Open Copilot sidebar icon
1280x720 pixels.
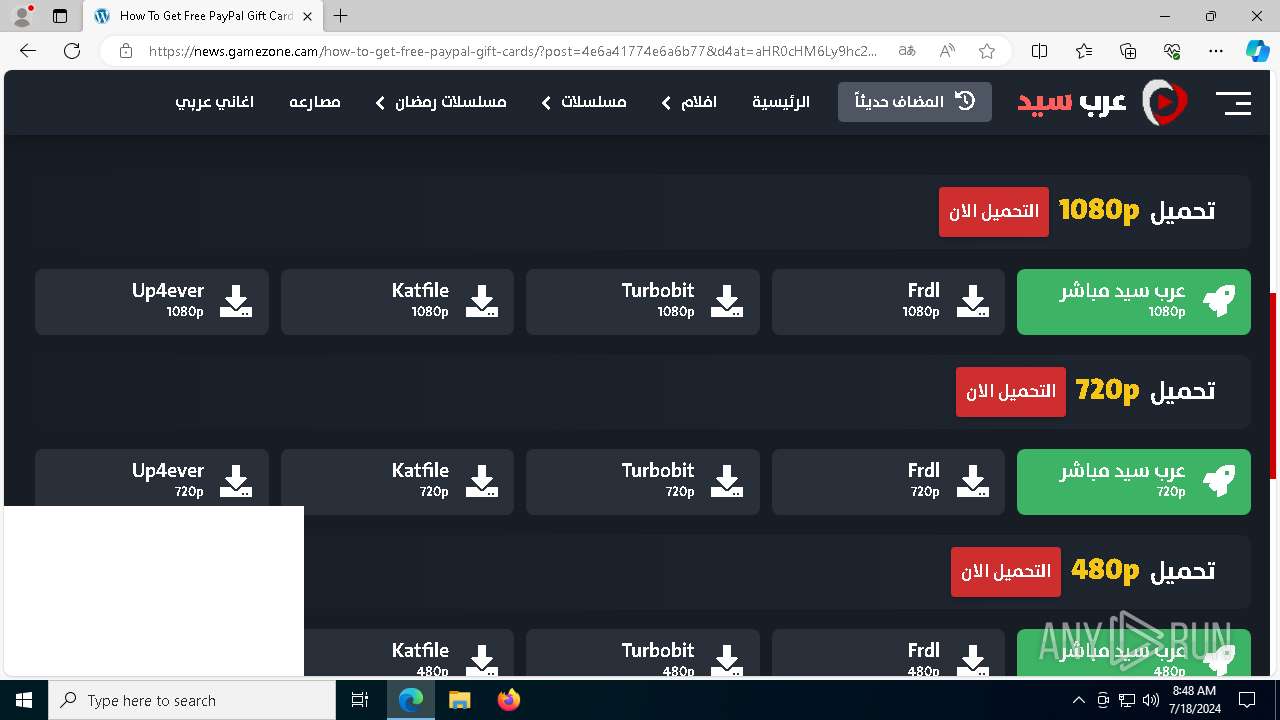1258,51
